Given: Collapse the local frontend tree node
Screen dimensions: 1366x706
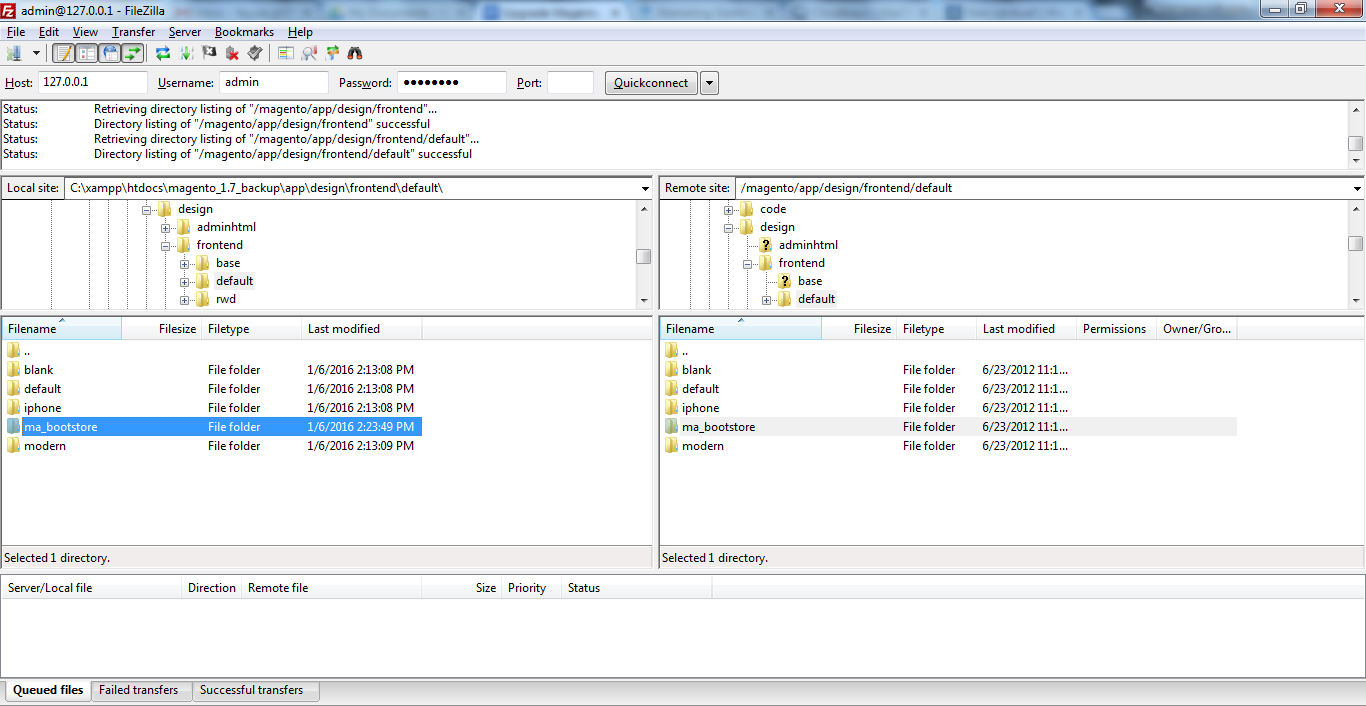Looking at the screenshot, I should tap(166, 245).
